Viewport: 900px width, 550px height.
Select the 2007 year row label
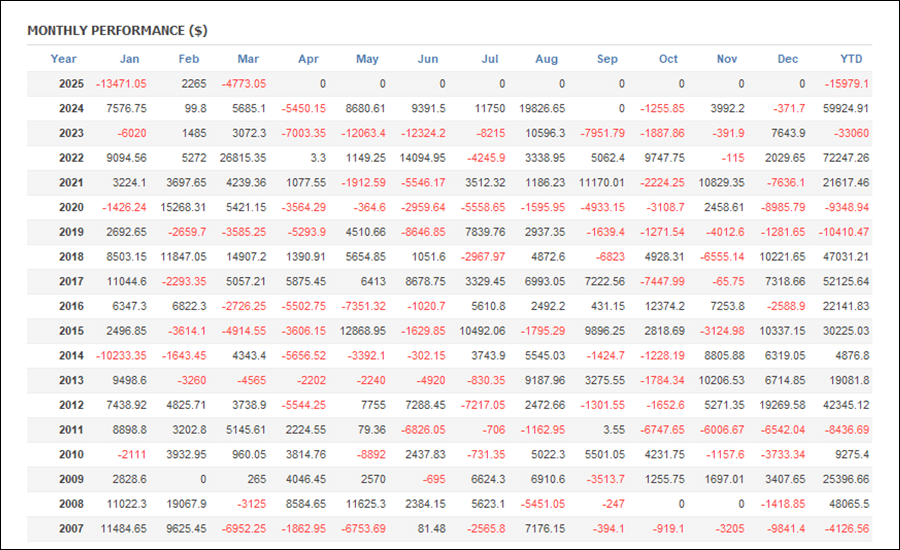click(71, 529)
